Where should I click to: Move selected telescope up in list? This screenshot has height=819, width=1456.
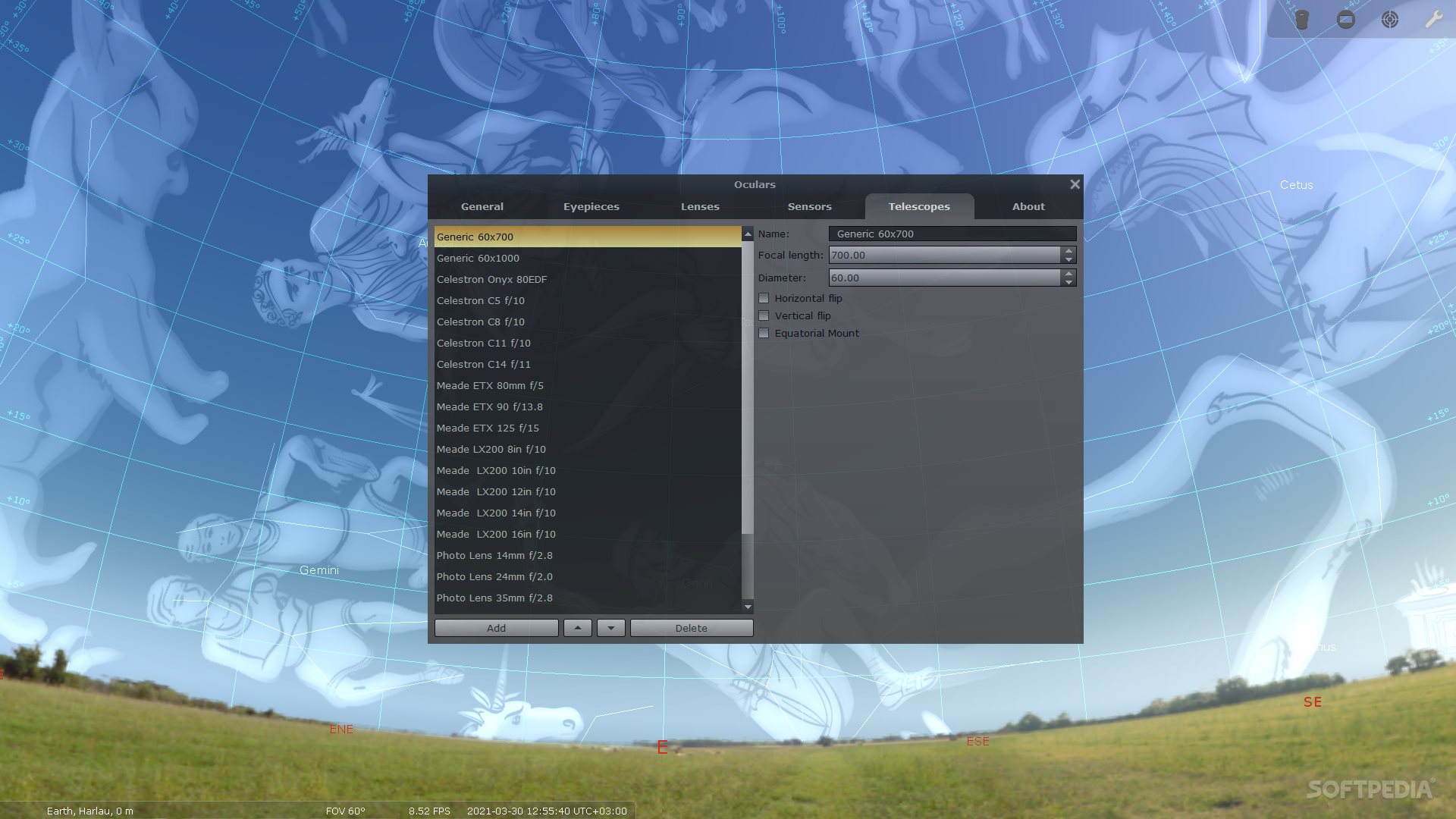coord(578,628)
